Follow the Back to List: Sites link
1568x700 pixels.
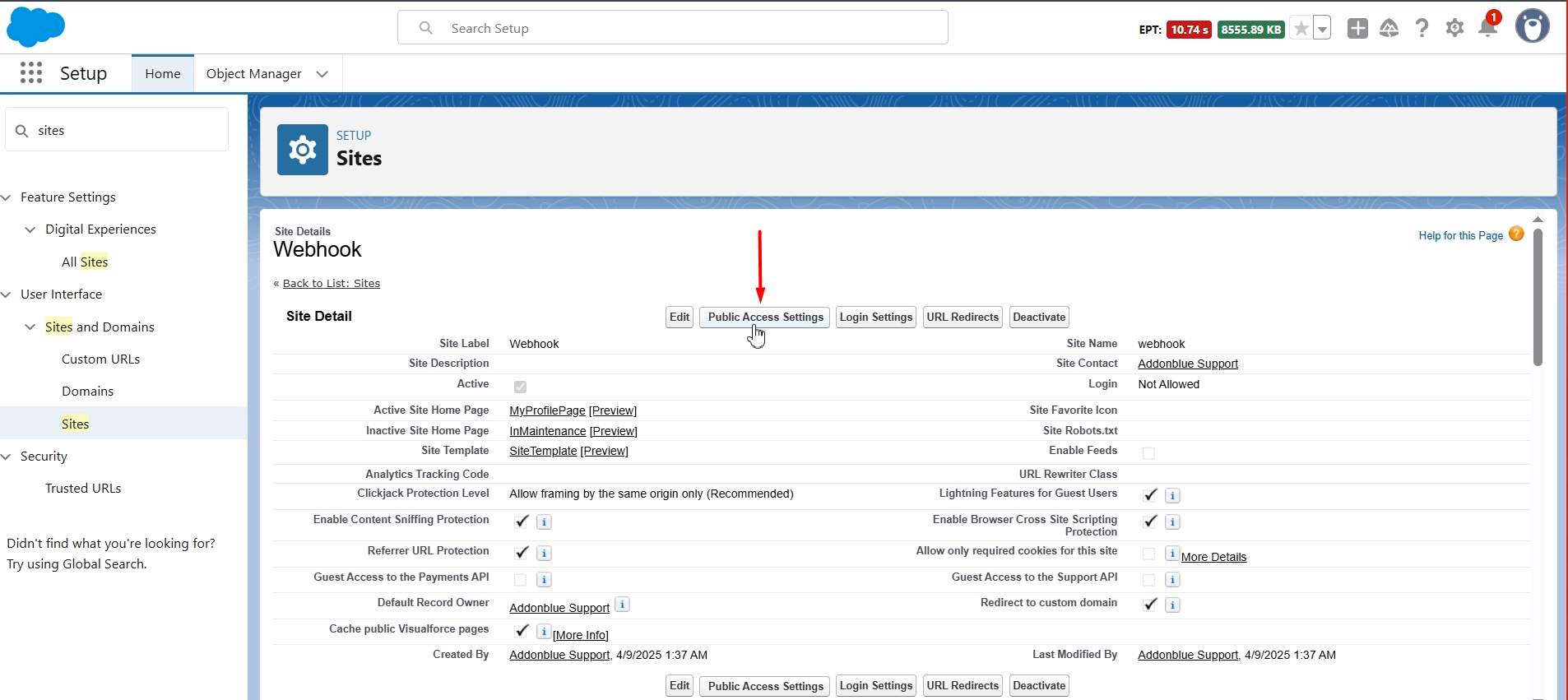pyautogui.click(x=332, y=283)
